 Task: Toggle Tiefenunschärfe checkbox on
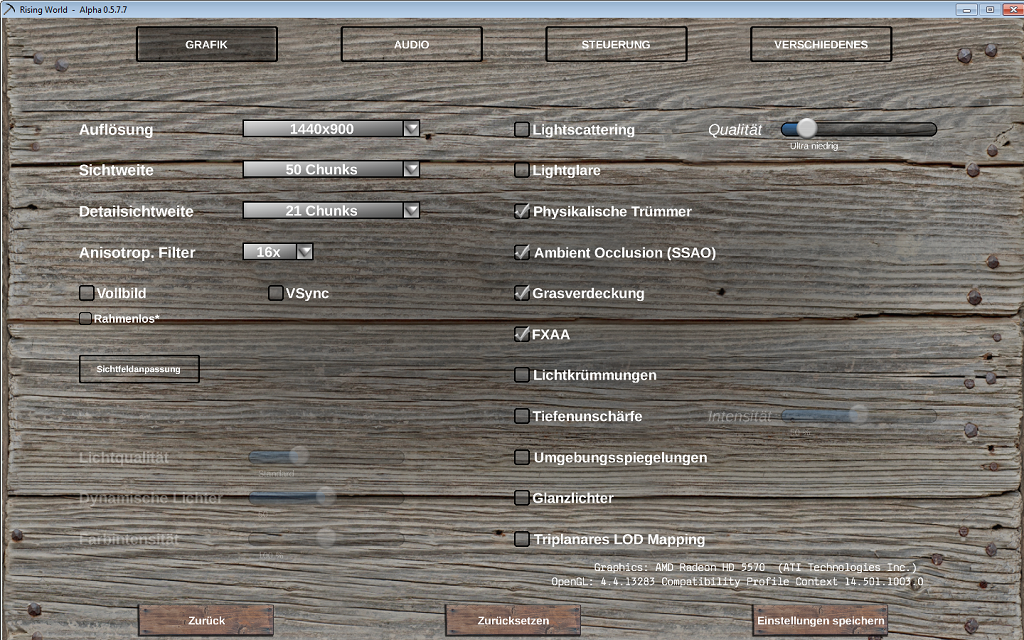coord(522,416)
